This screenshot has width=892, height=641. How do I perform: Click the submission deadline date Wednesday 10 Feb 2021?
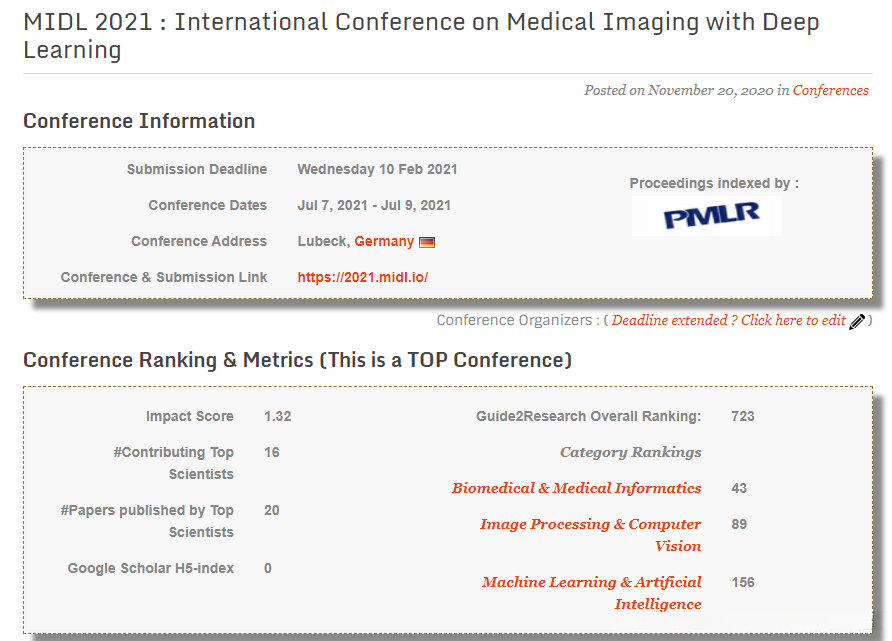[377, 169]
